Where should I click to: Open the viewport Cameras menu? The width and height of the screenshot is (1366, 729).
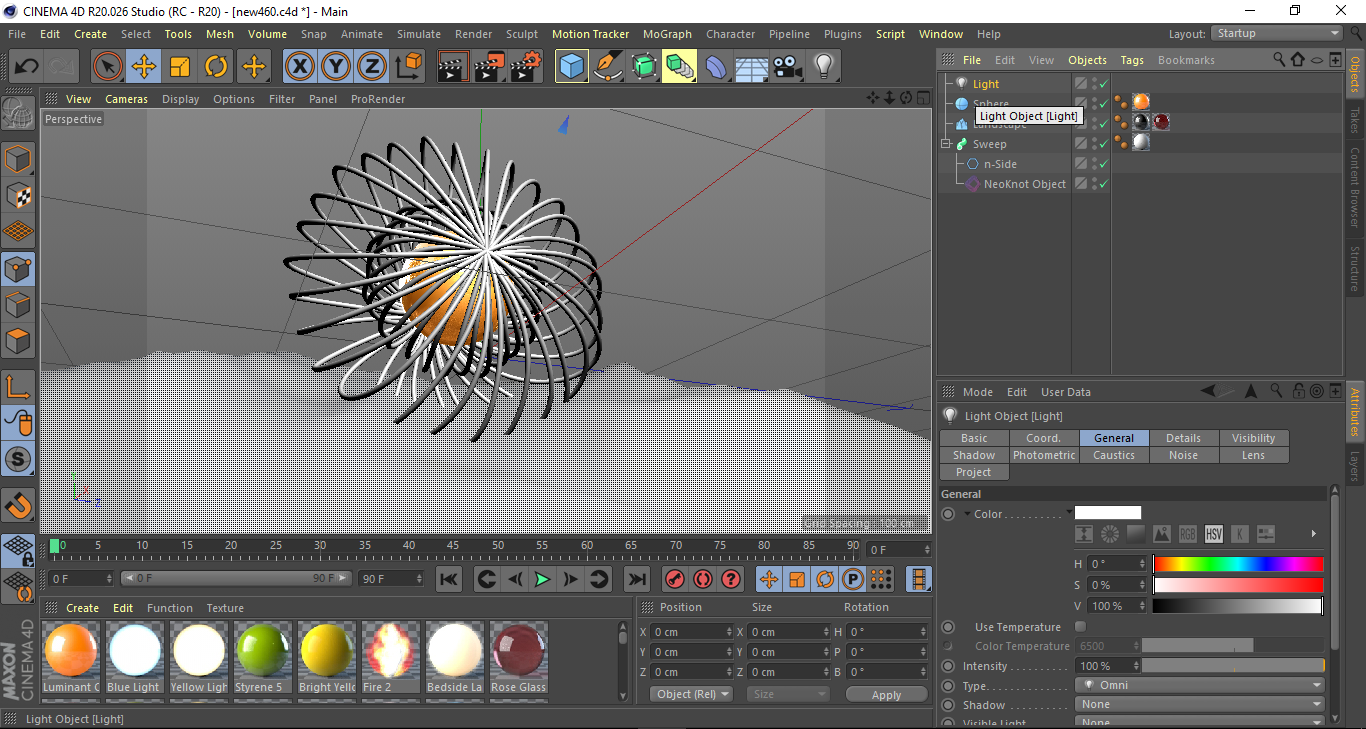point(127,99)
